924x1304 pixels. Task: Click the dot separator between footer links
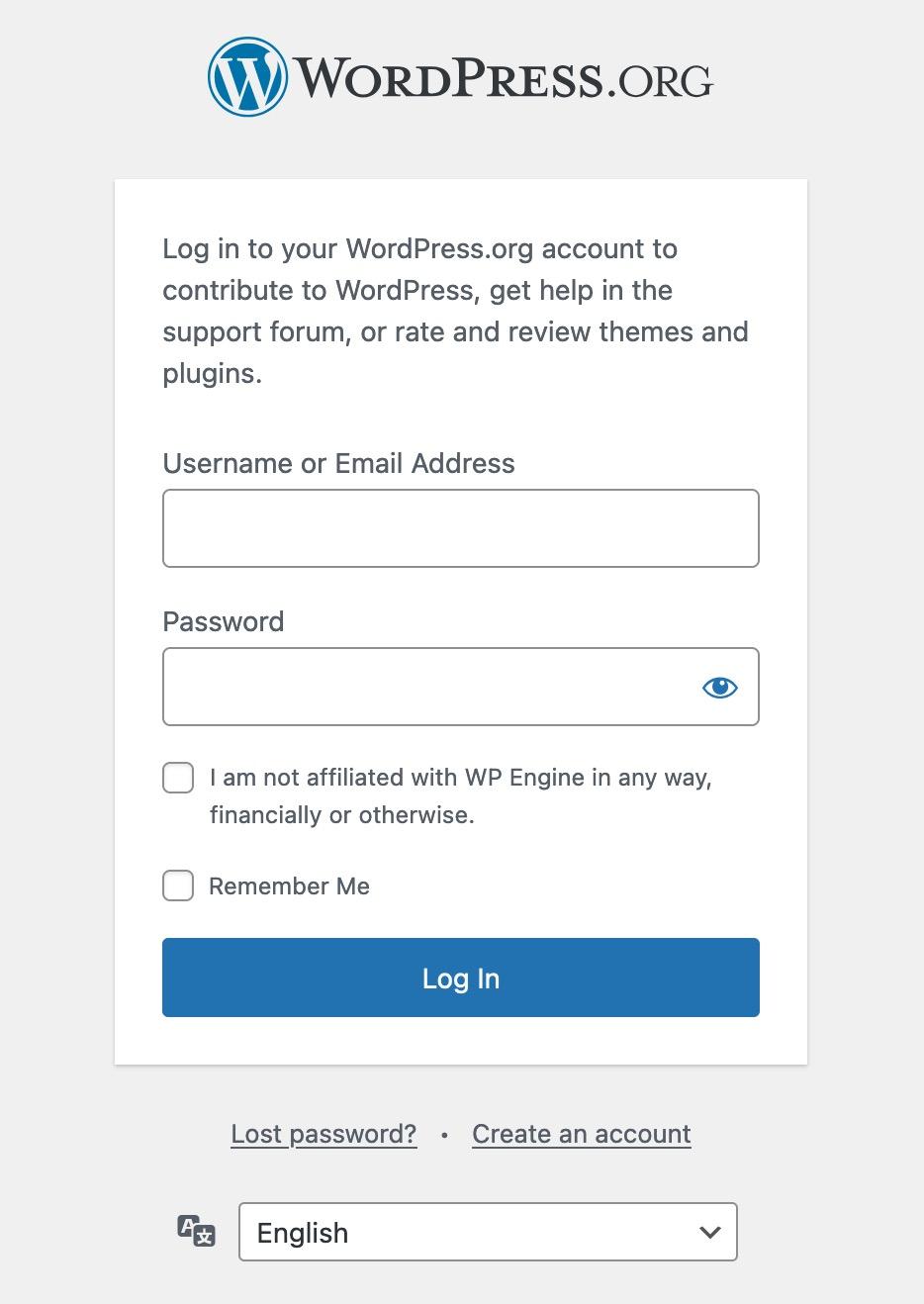(x=444, y=1135)
